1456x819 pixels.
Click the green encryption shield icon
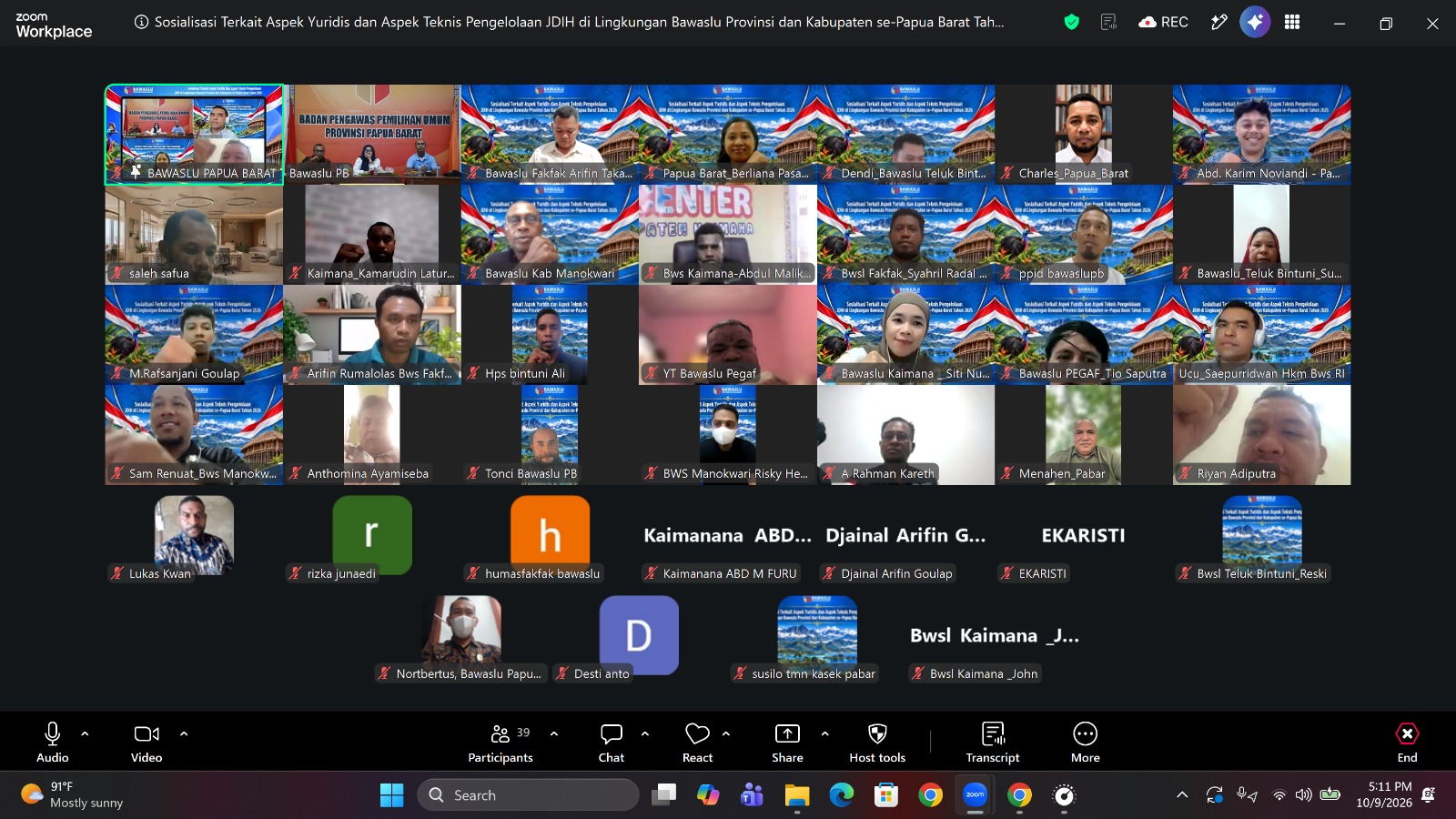pos(1072,22)
